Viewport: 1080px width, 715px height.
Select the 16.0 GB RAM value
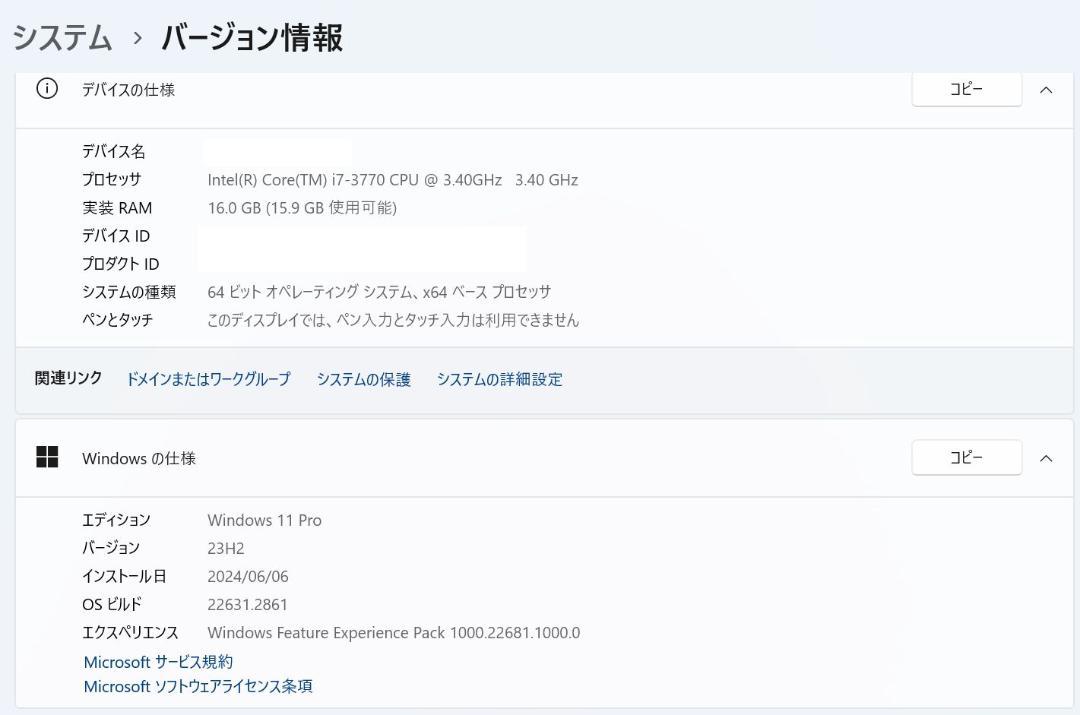302,207
